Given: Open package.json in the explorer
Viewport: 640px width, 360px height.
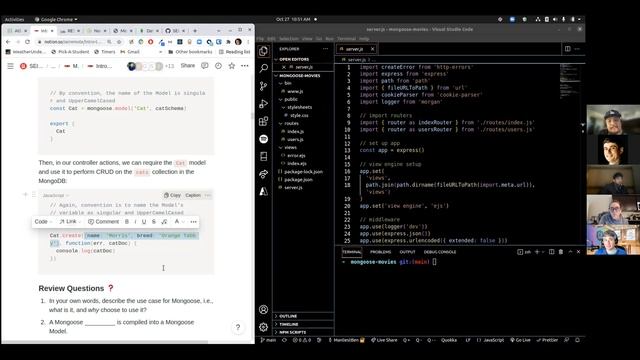Looking at the screenshot, I should tap(298, 180).
